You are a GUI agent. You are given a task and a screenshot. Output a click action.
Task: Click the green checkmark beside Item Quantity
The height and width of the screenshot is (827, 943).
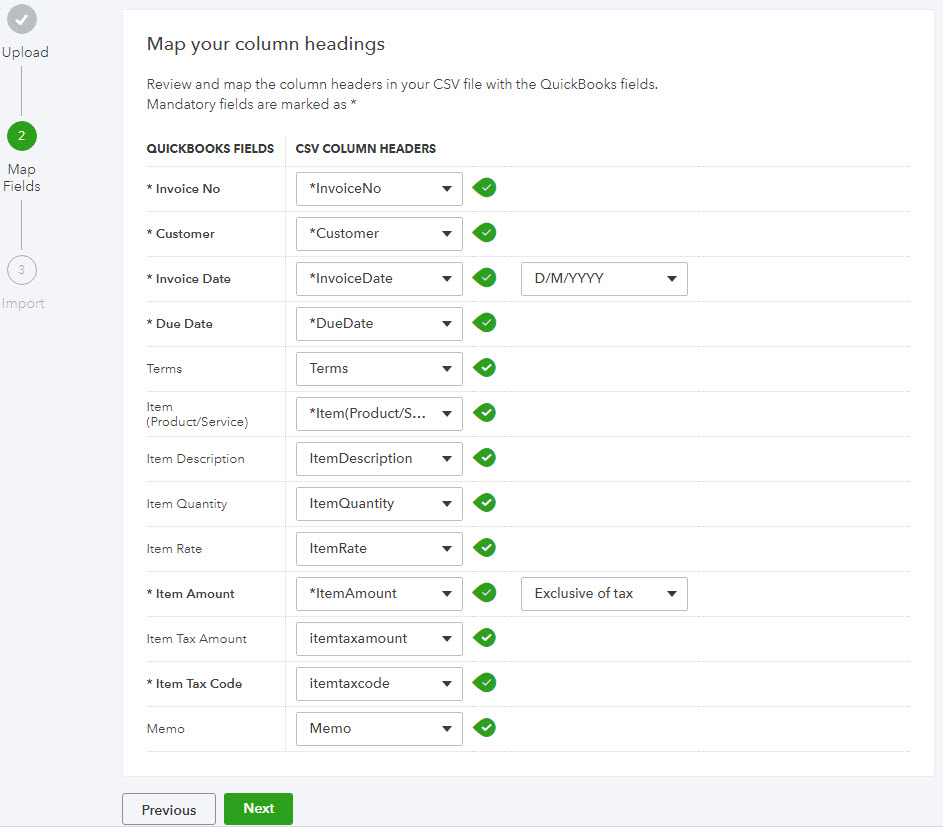(x=485, y=503)
